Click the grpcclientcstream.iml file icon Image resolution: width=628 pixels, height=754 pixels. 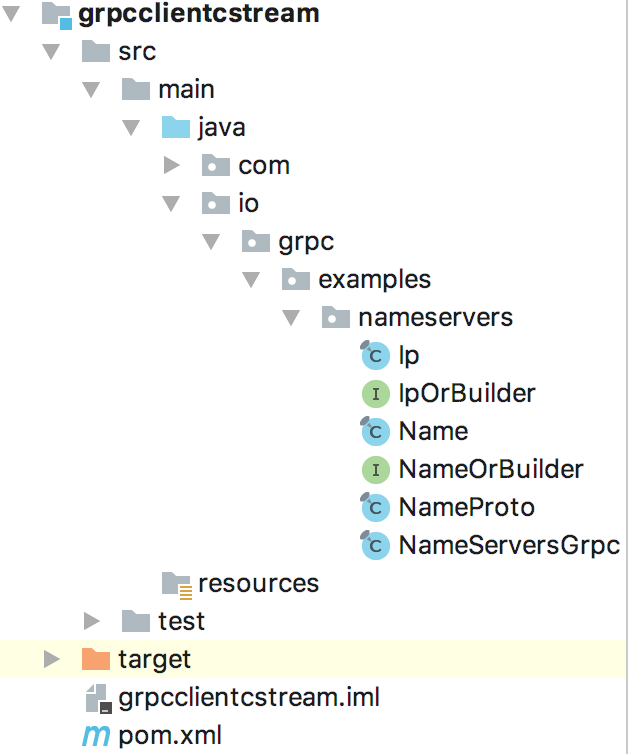tap(95, 697)
